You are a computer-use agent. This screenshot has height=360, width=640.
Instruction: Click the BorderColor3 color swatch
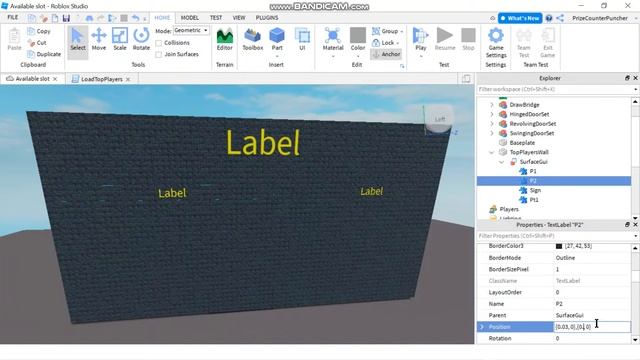click(x=559, y=246)
